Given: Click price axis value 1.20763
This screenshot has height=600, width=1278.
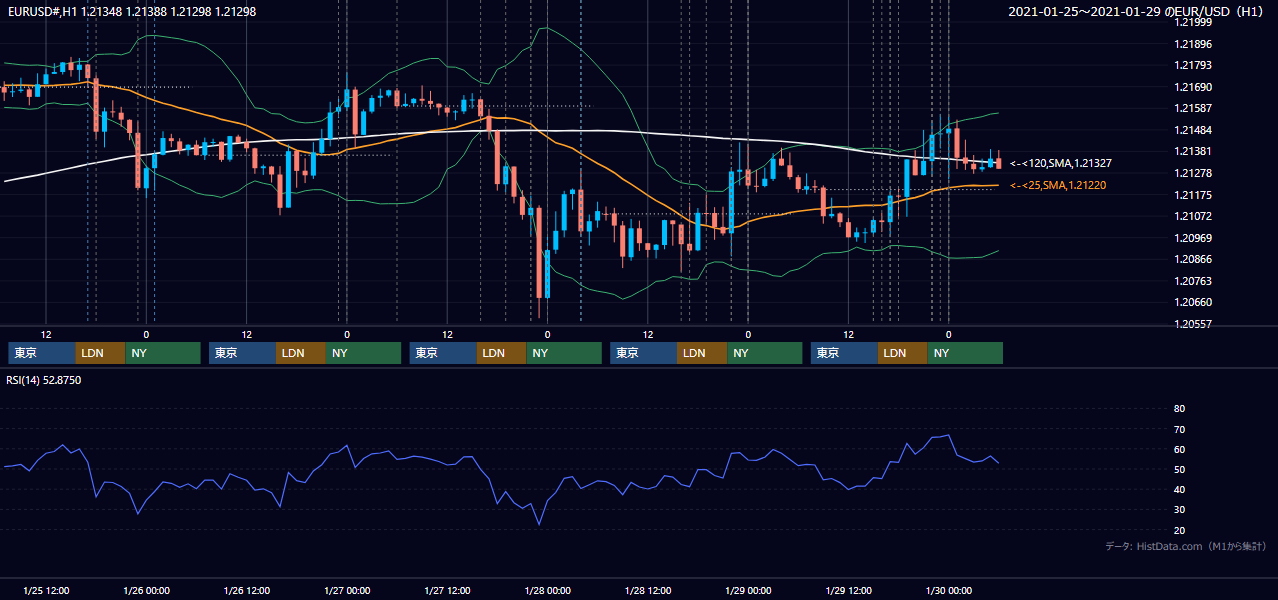Looking at the screenshot, I should [1194, 281].
